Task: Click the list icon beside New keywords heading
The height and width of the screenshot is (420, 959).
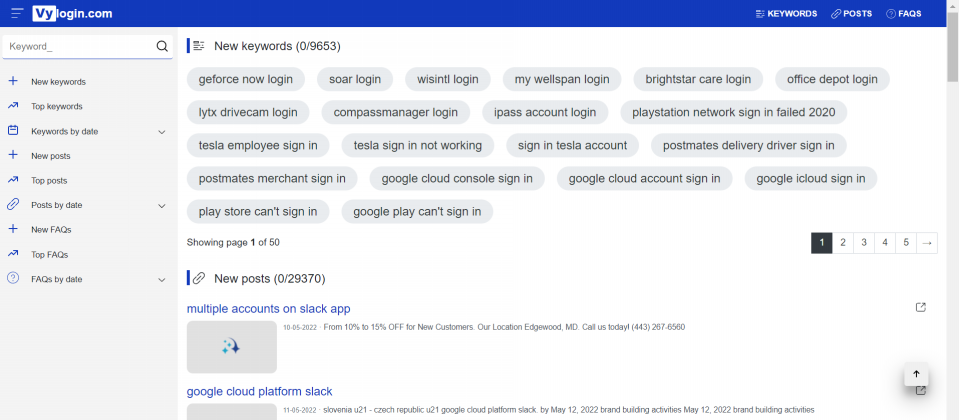Action: 199,46
